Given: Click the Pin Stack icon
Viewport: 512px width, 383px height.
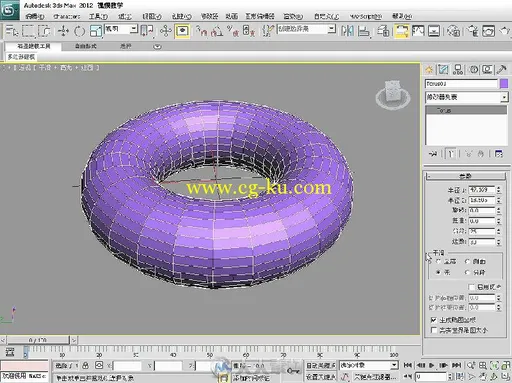Looking at the screenshot, I should [x=433, y=154].
